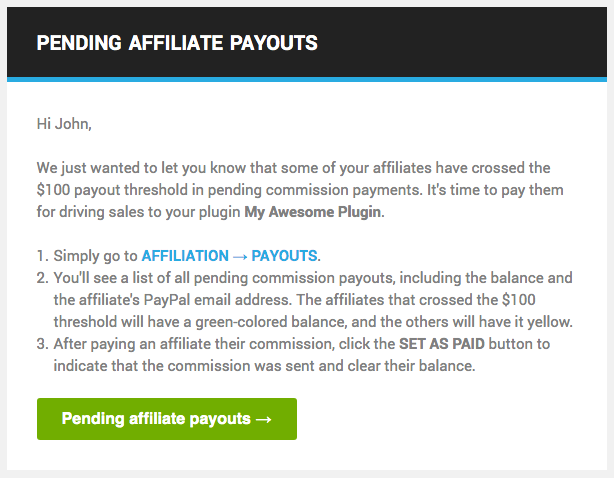Screen dimensions: 614x478
Task: Click the PENDING AFFILIATE PAYOUTS header title
Action: pyautogui.click(x=177, y=43)
